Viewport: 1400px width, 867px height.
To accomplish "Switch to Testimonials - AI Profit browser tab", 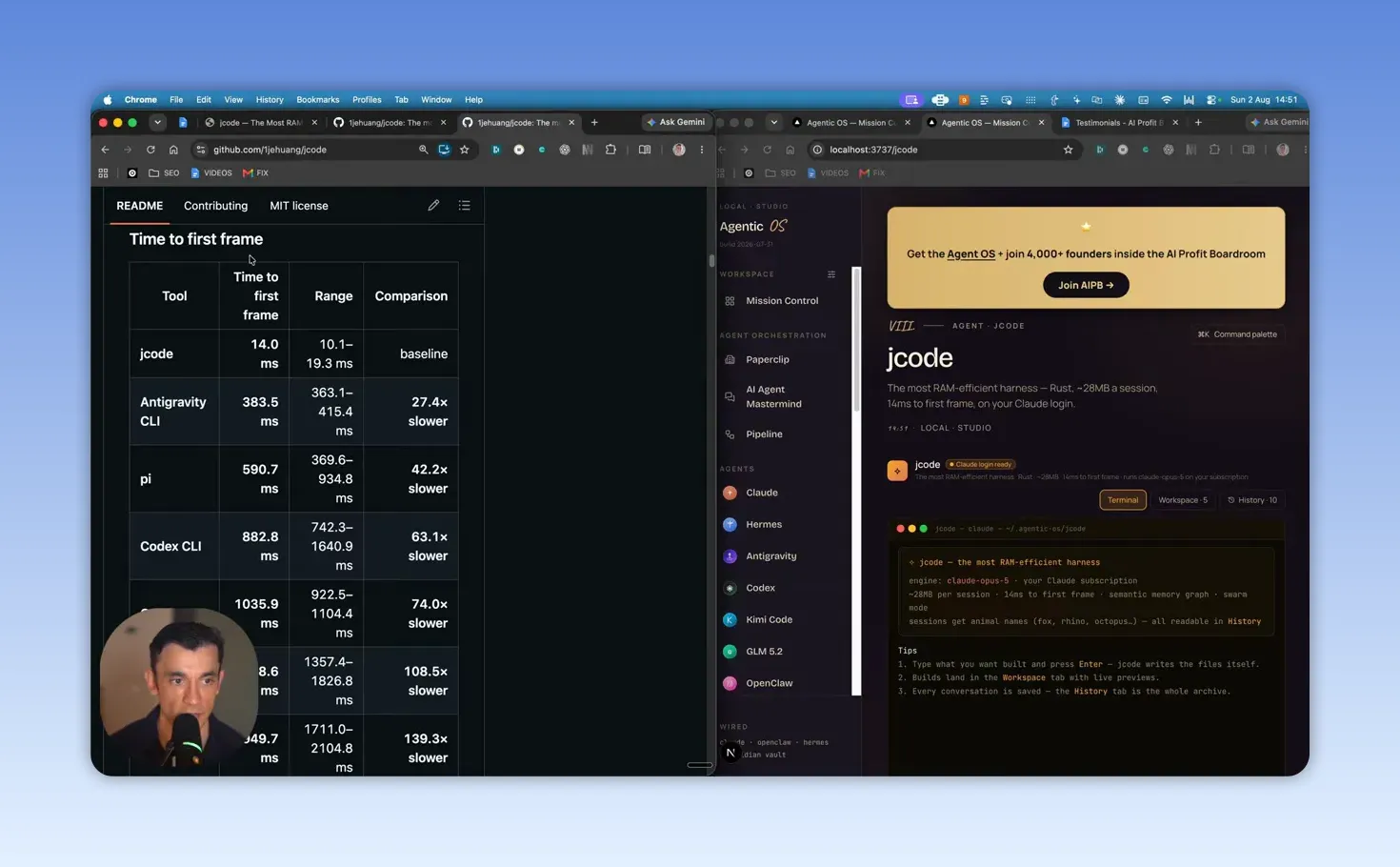I will (x=1118, y=122).
